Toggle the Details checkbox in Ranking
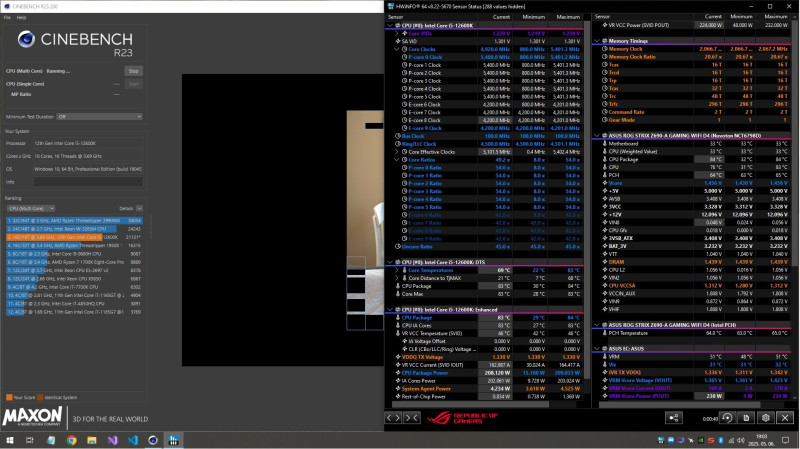 pos(139,209)
